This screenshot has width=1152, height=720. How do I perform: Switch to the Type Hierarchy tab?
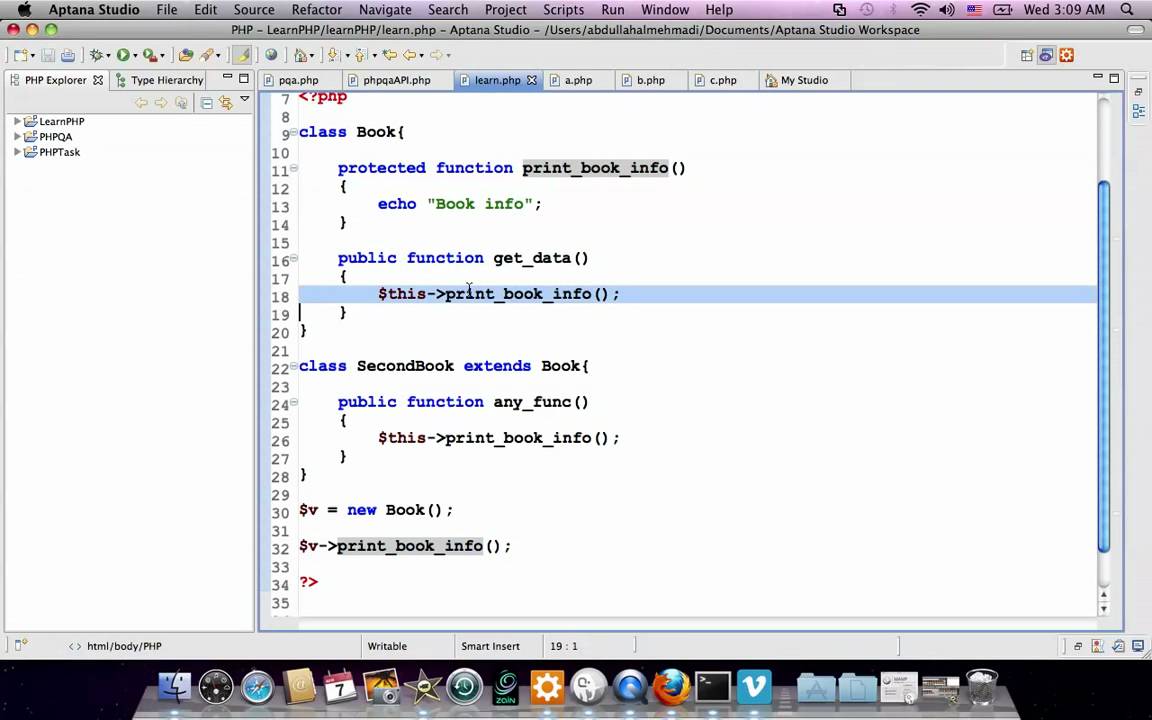(x=159, y=80)
